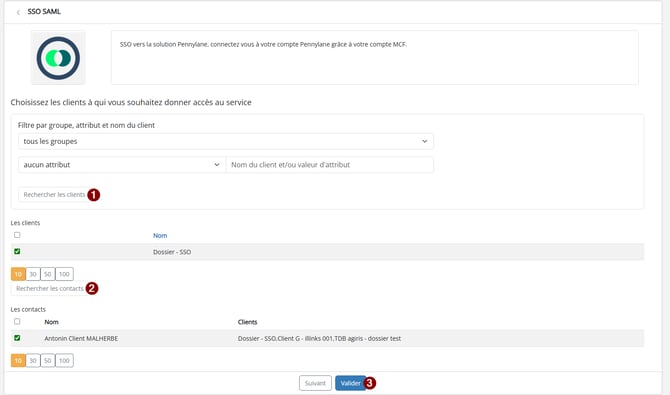Set clients page size to 100

pos(64,274)
